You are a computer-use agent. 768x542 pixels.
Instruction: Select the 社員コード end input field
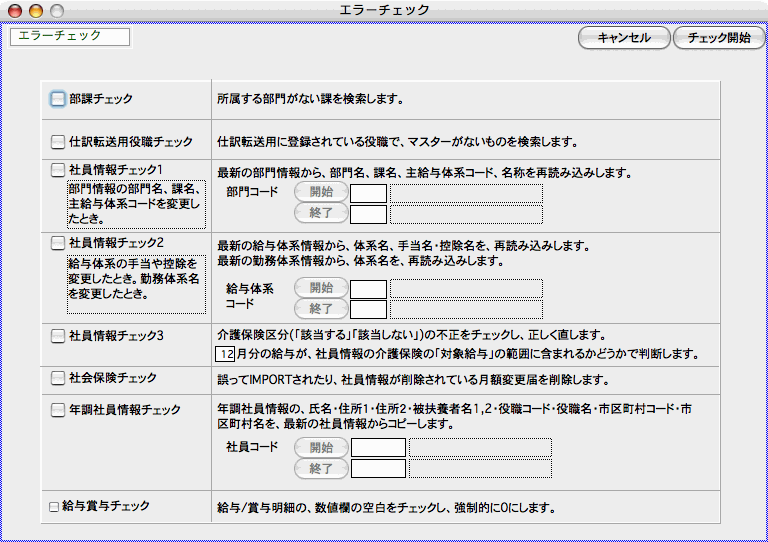coord(378,468)
